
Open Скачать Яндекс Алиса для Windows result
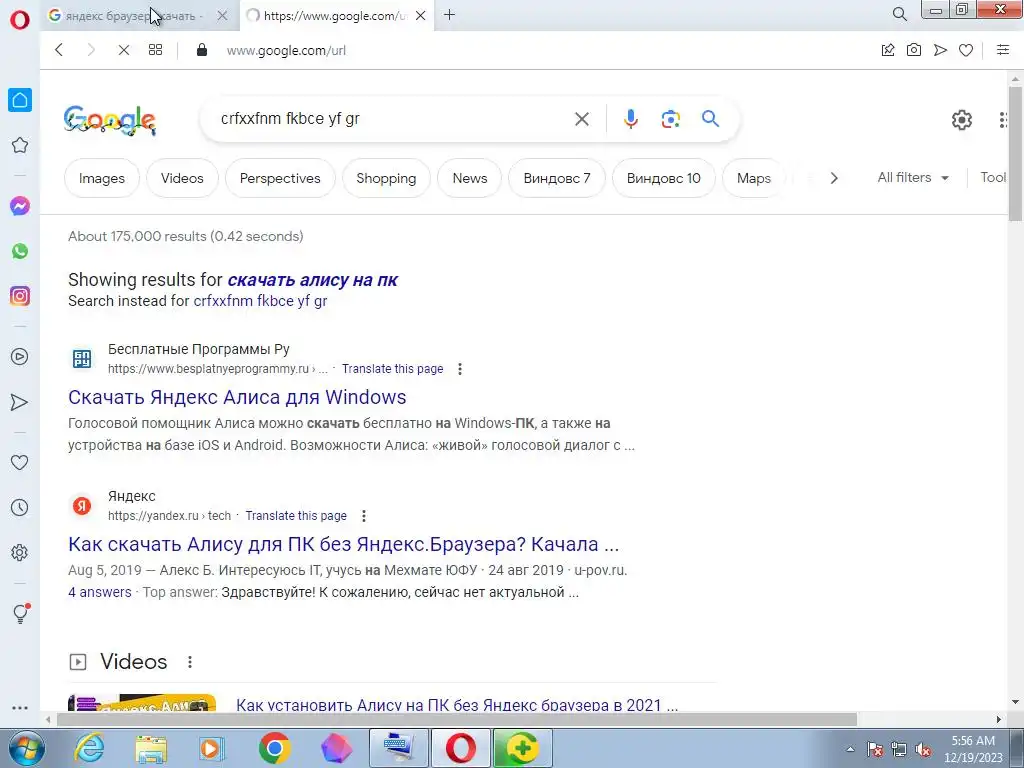tap(237, 397)
